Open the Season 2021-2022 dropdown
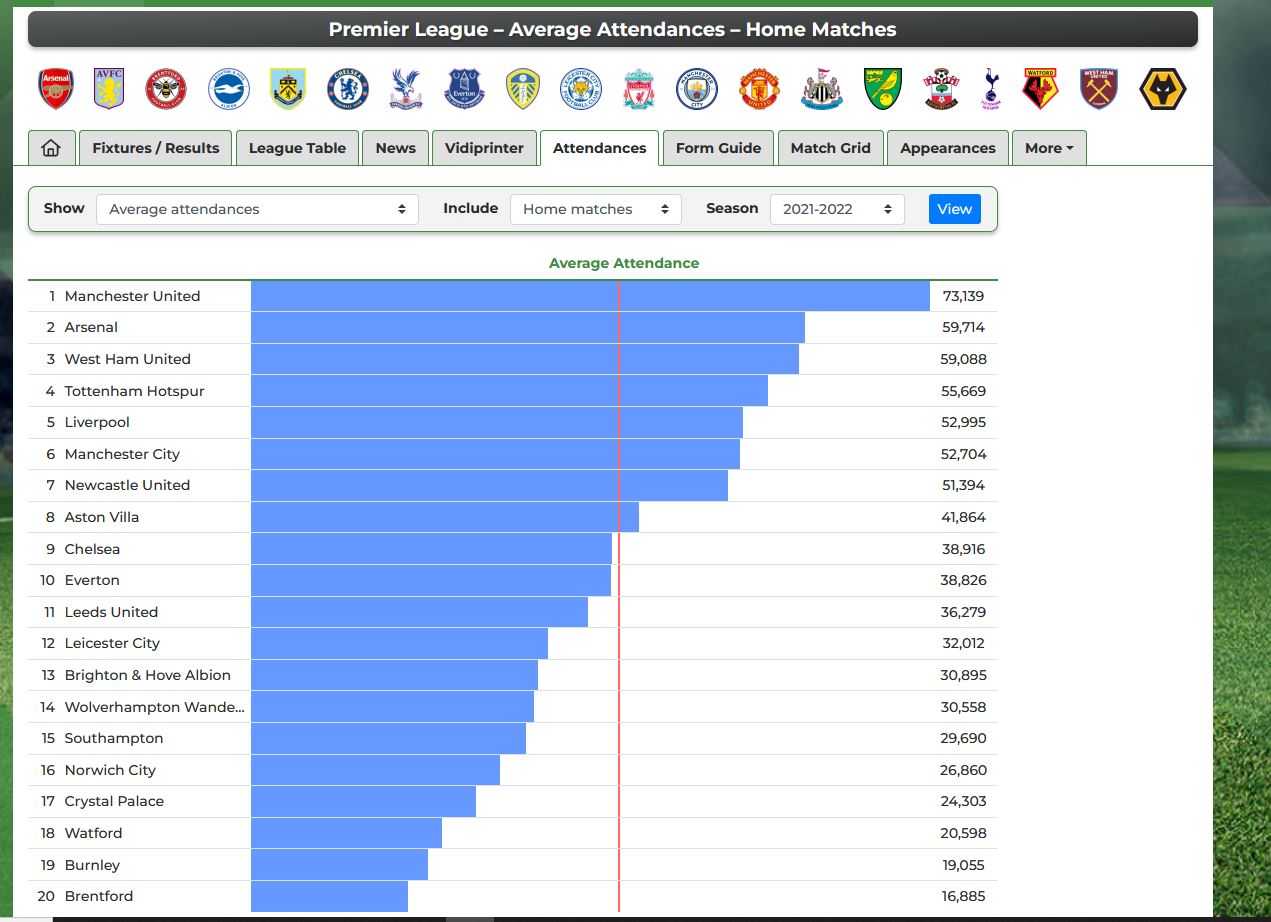This screenshot has width=1271, height=922. [x=837, y=209]
